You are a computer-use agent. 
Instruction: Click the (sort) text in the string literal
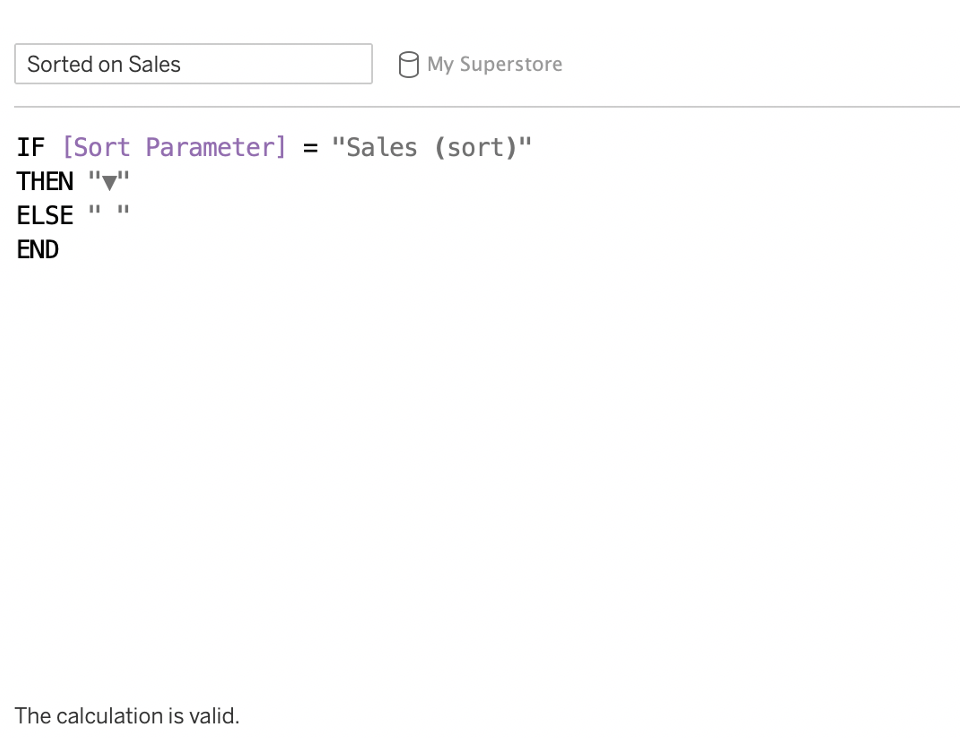click(x=476, y=148)
